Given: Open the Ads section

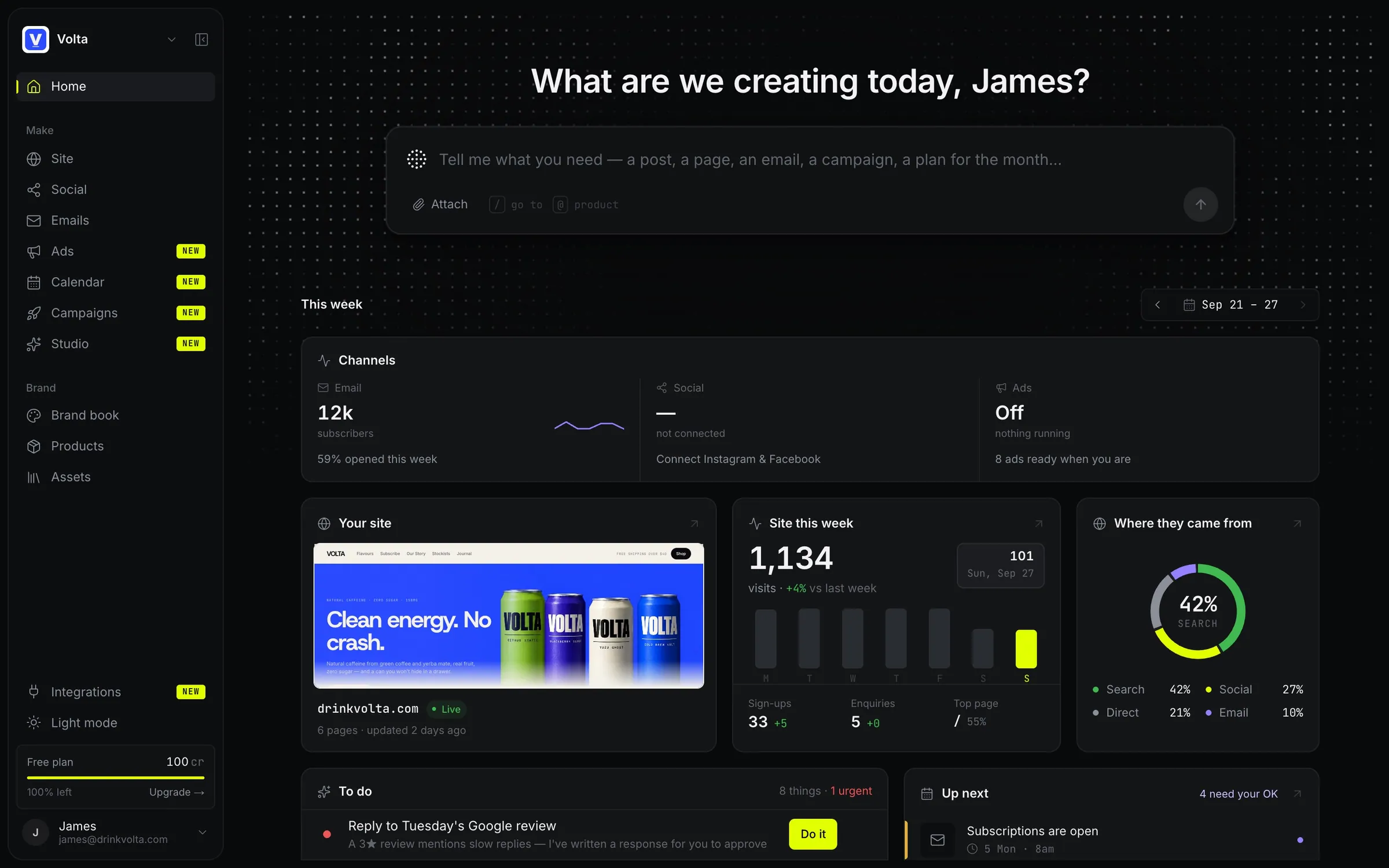Looking at the screenshot, I should coord(116,251).
